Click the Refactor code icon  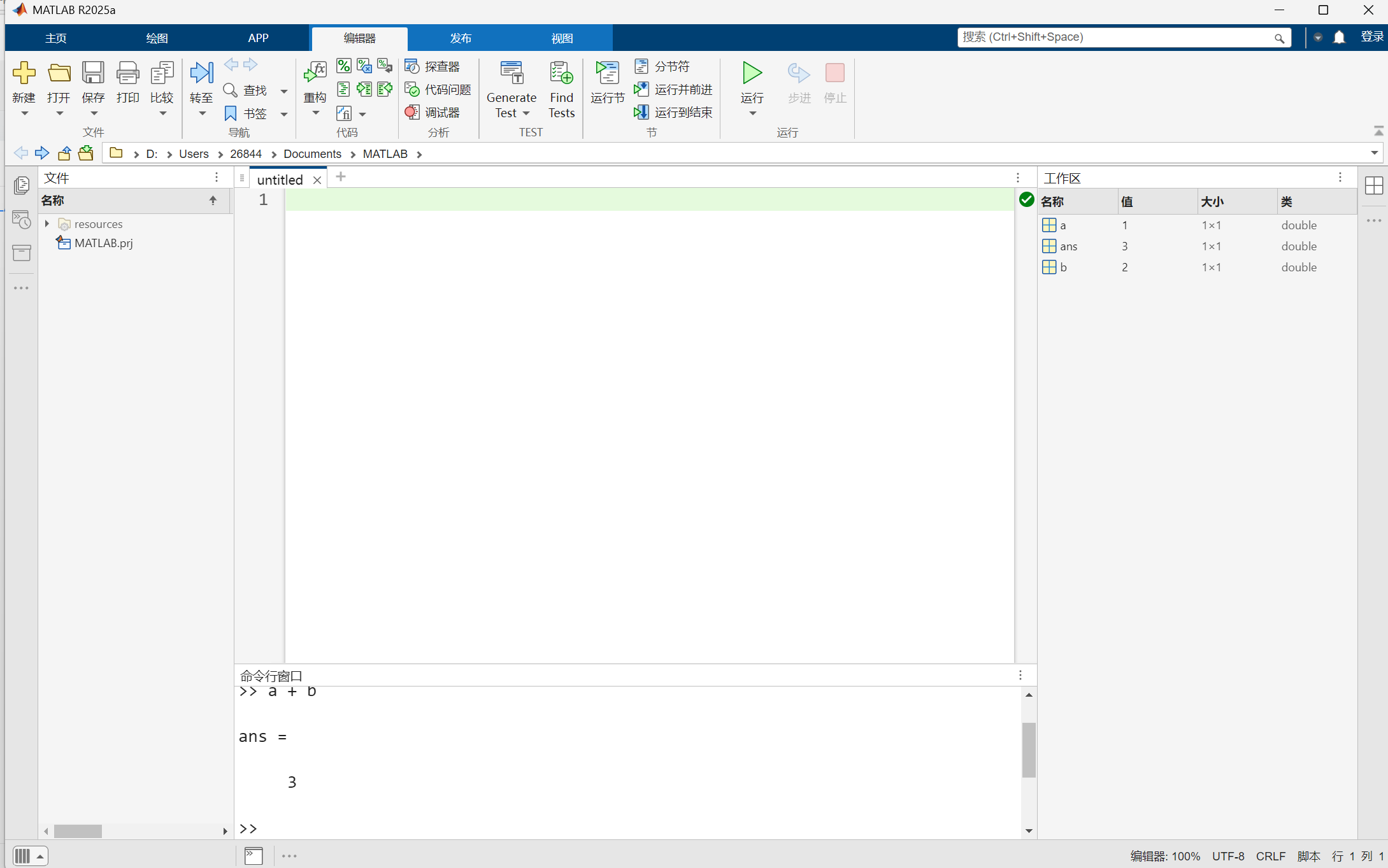click(315, 73)
